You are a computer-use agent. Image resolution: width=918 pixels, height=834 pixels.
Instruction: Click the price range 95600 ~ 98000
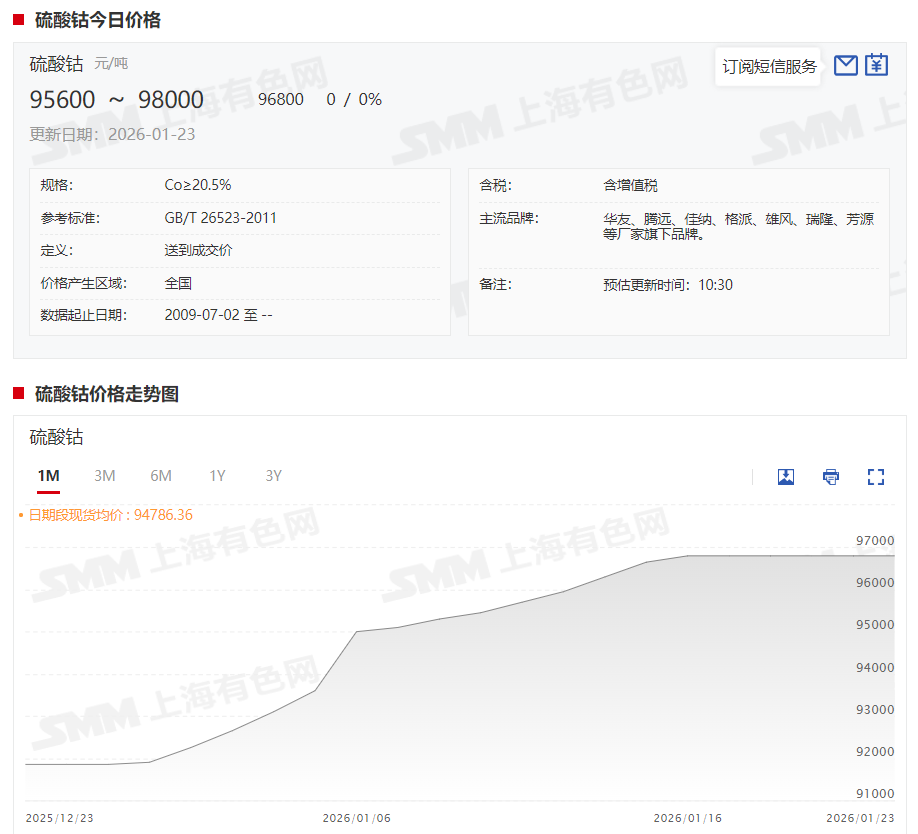pos(116,100)
